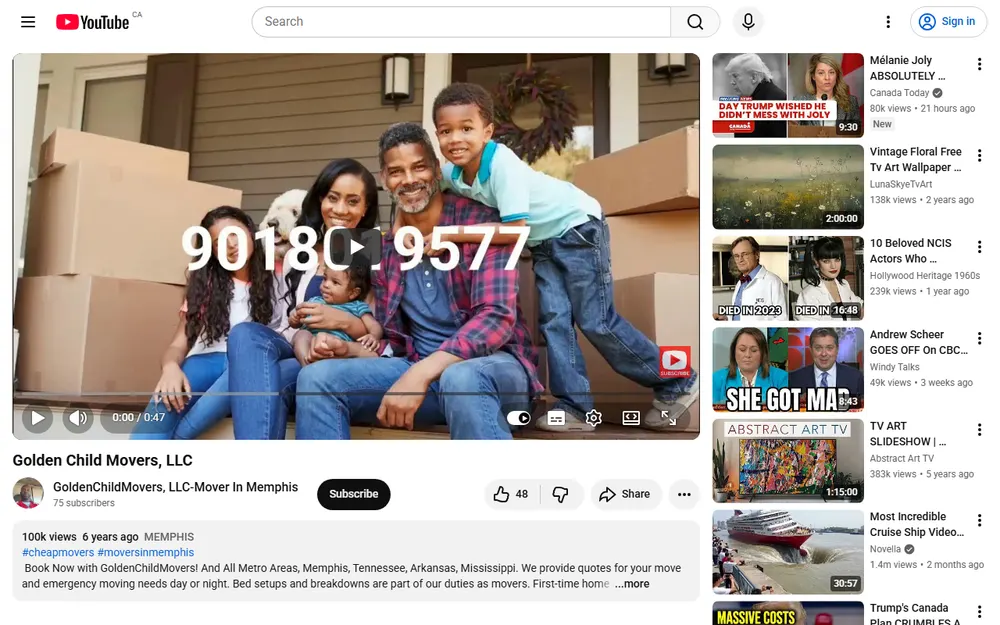The width and height of the screenshot is (1000, 625).
Task: Open options menu for Cruise Ship video
Action: pos(979,520)
